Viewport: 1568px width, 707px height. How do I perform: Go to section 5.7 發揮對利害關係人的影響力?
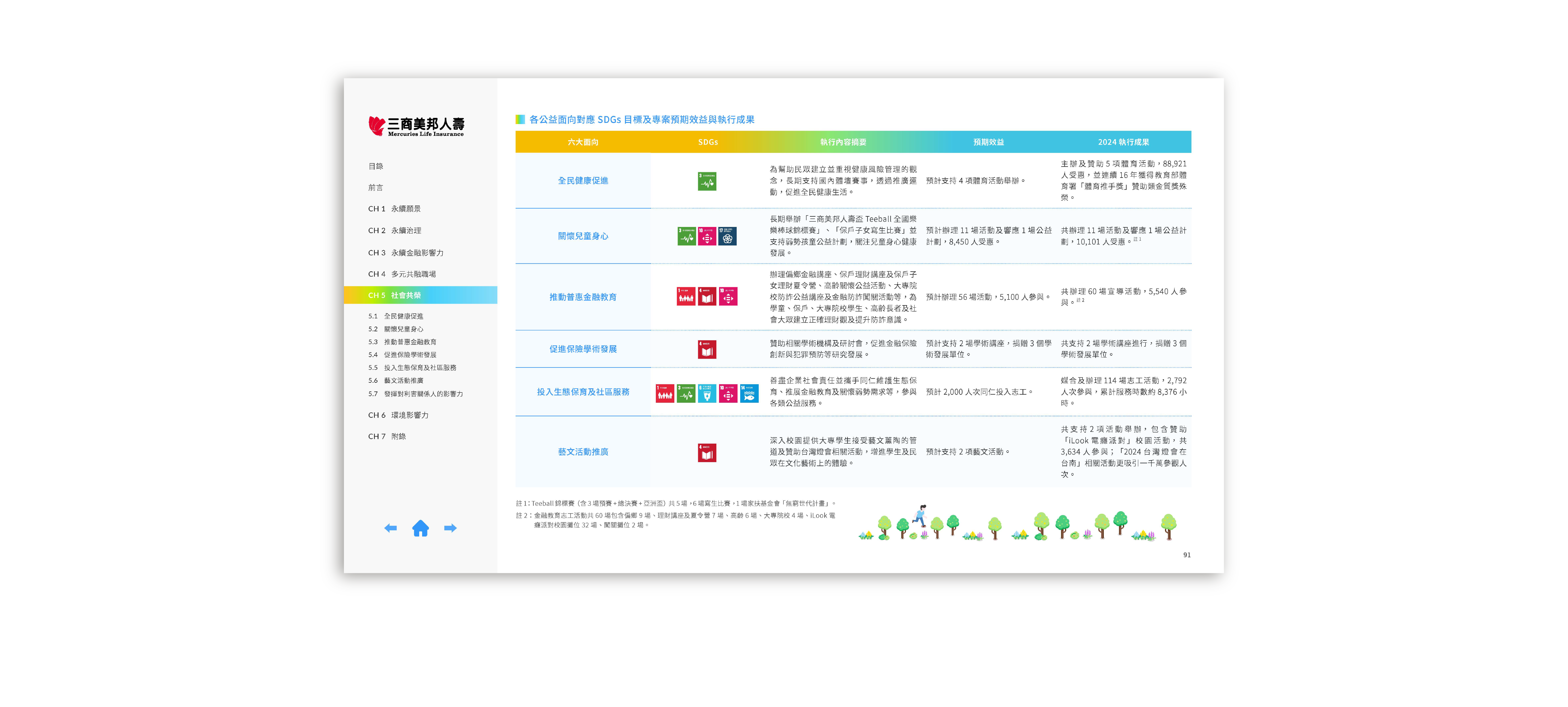click(x=415, y=394)
